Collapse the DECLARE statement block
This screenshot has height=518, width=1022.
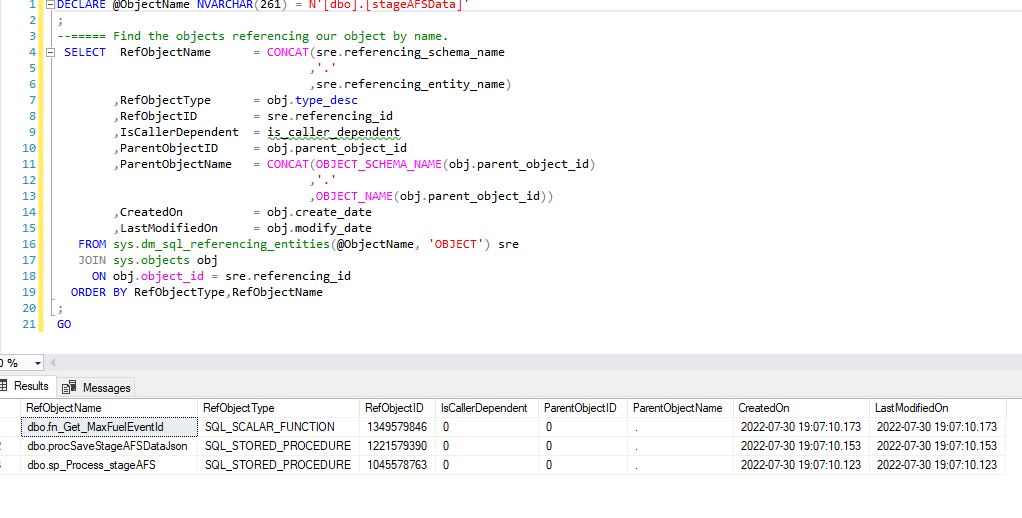[x=50, y=5]
